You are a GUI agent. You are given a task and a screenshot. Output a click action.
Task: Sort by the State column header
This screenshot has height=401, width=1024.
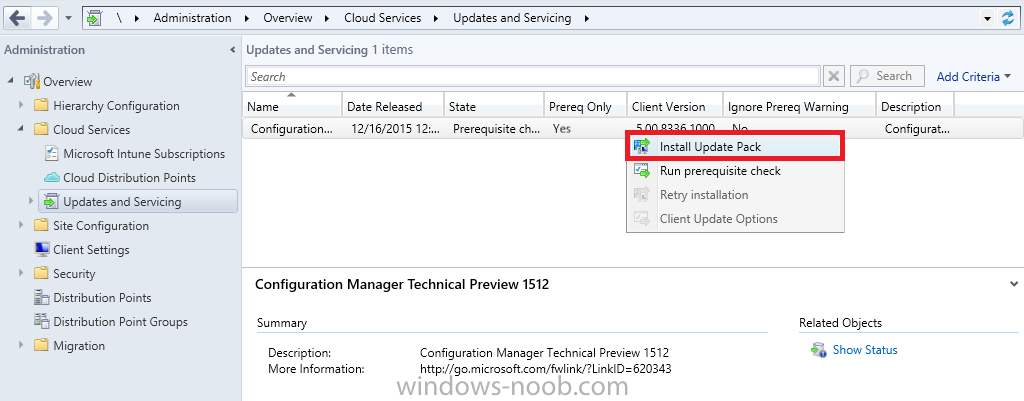tap(494, 105)
